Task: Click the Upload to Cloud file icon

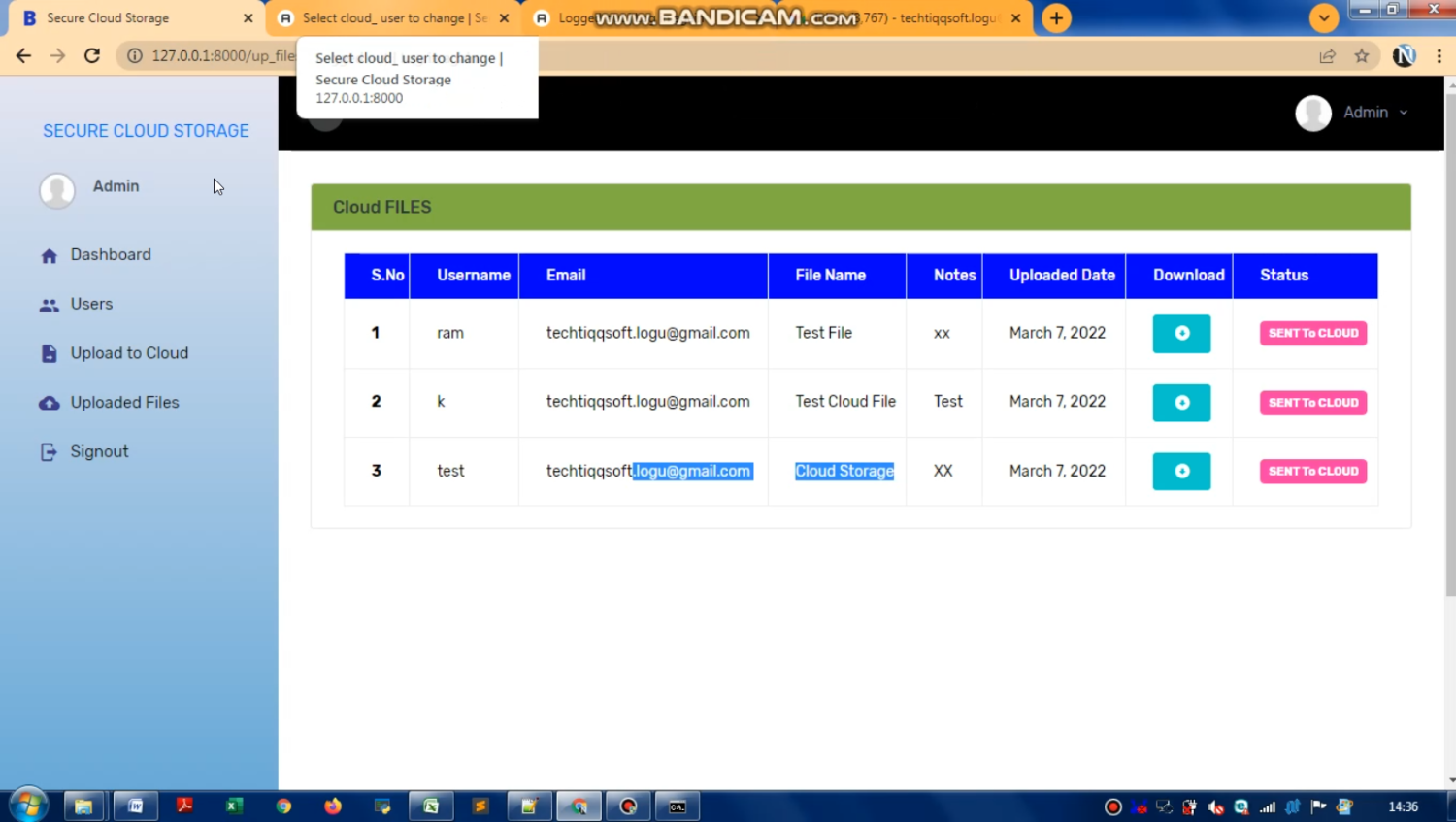Action: tap(50, 354)
